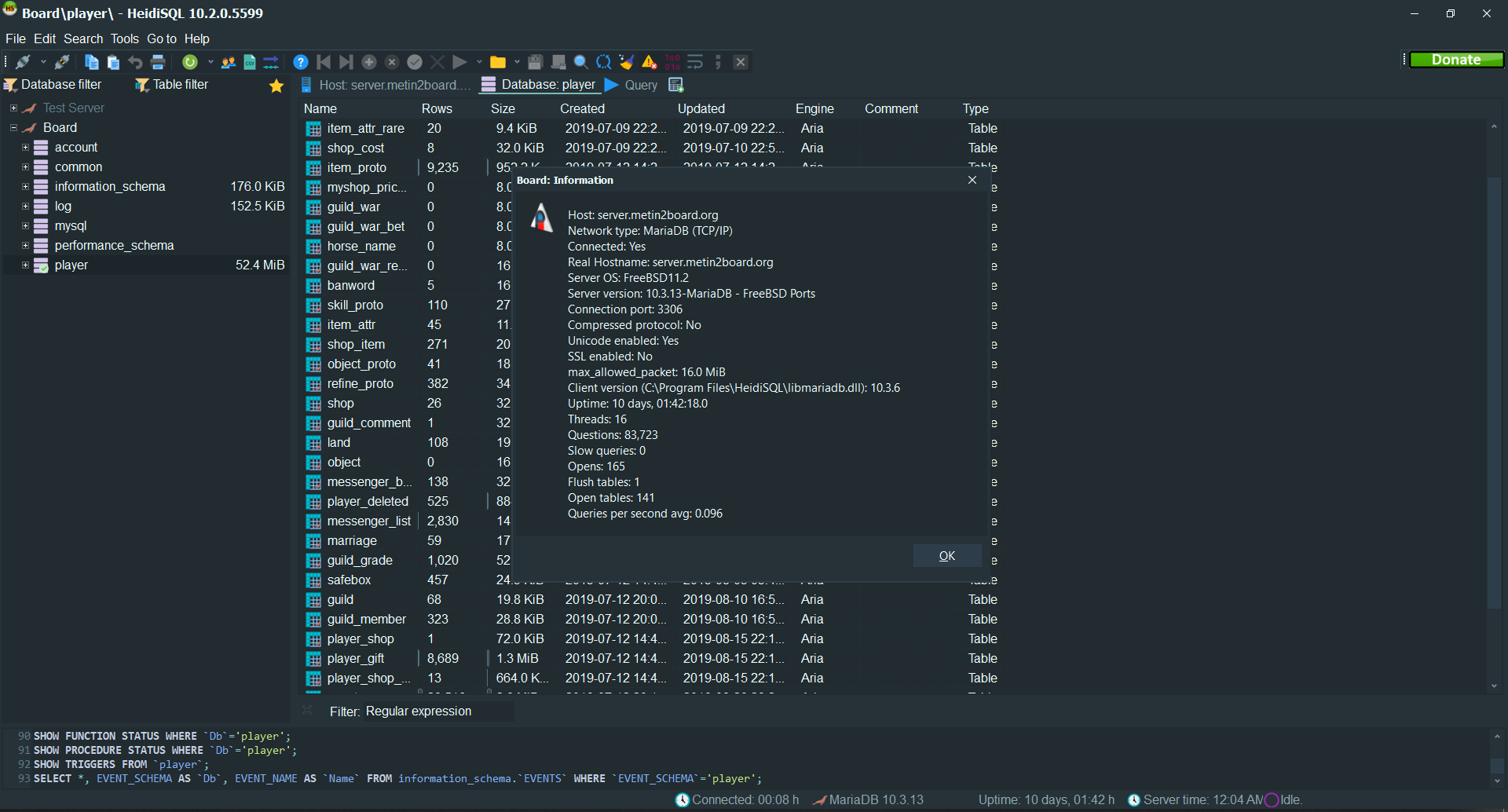Open the Help menu
1508x812 pixels.
tap(197, 38)
